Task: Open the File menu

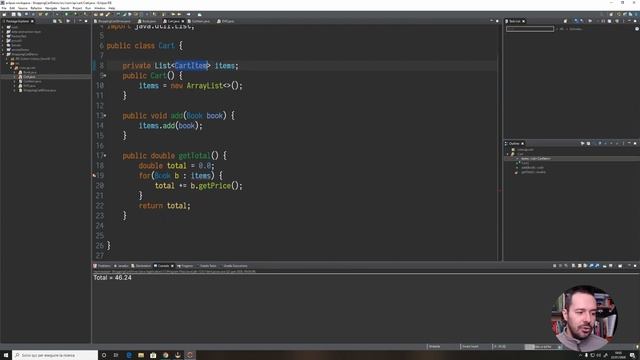Action: click(x=4, y=8)
